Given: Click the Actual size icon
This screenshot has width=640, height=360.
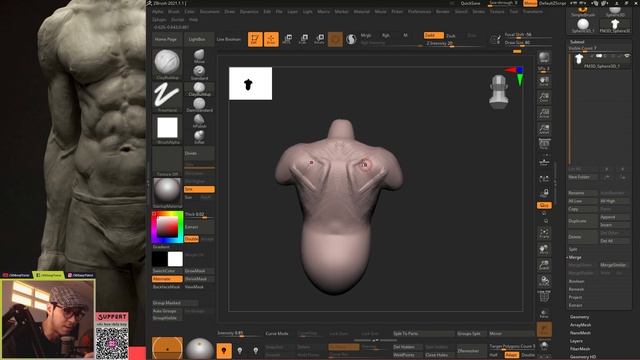Looking at the screenshot, I should 544,113.
